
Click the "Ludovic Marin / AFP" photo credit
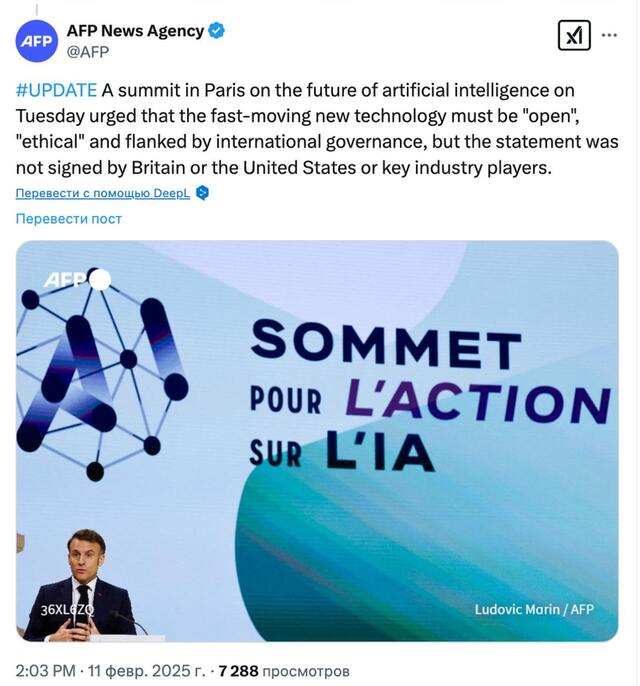pyautogui.click(x=534, y=608)
